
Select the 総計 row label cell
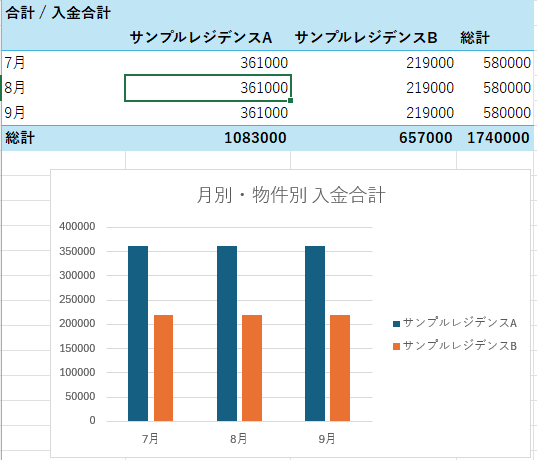click(x=63, y=138)
